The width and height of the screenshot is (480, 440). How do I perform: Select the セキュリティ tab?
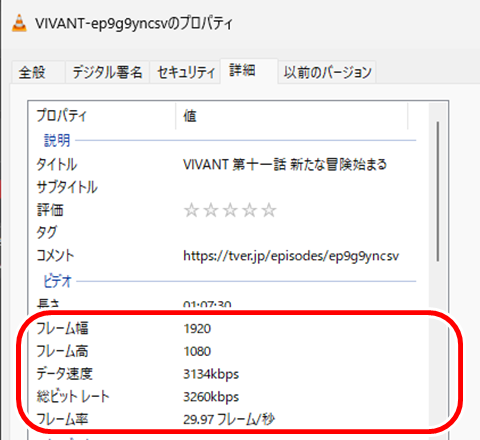click(185, 72)
